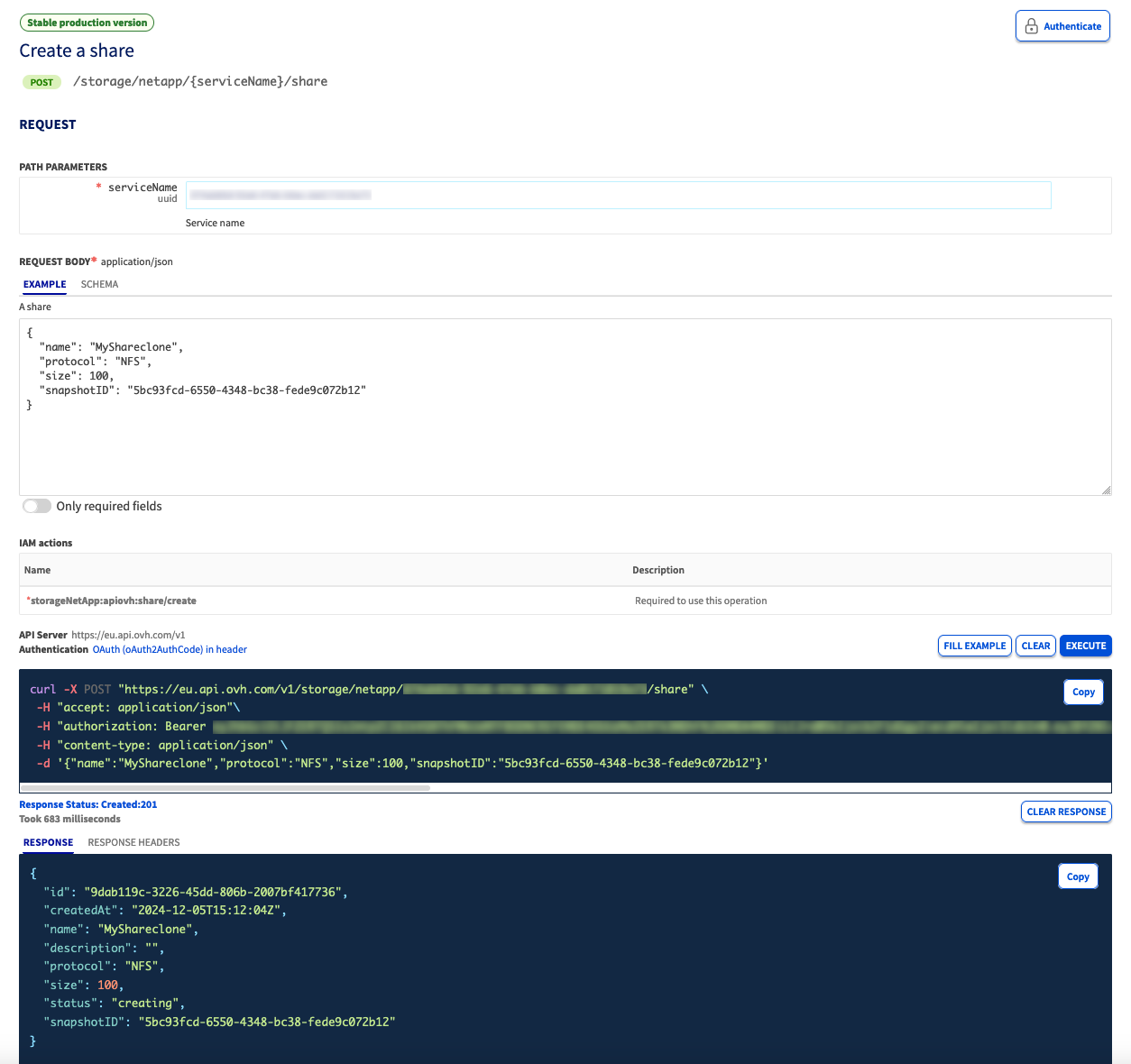
Task: Copy the JSON response body
Action: coord(1078,876)
